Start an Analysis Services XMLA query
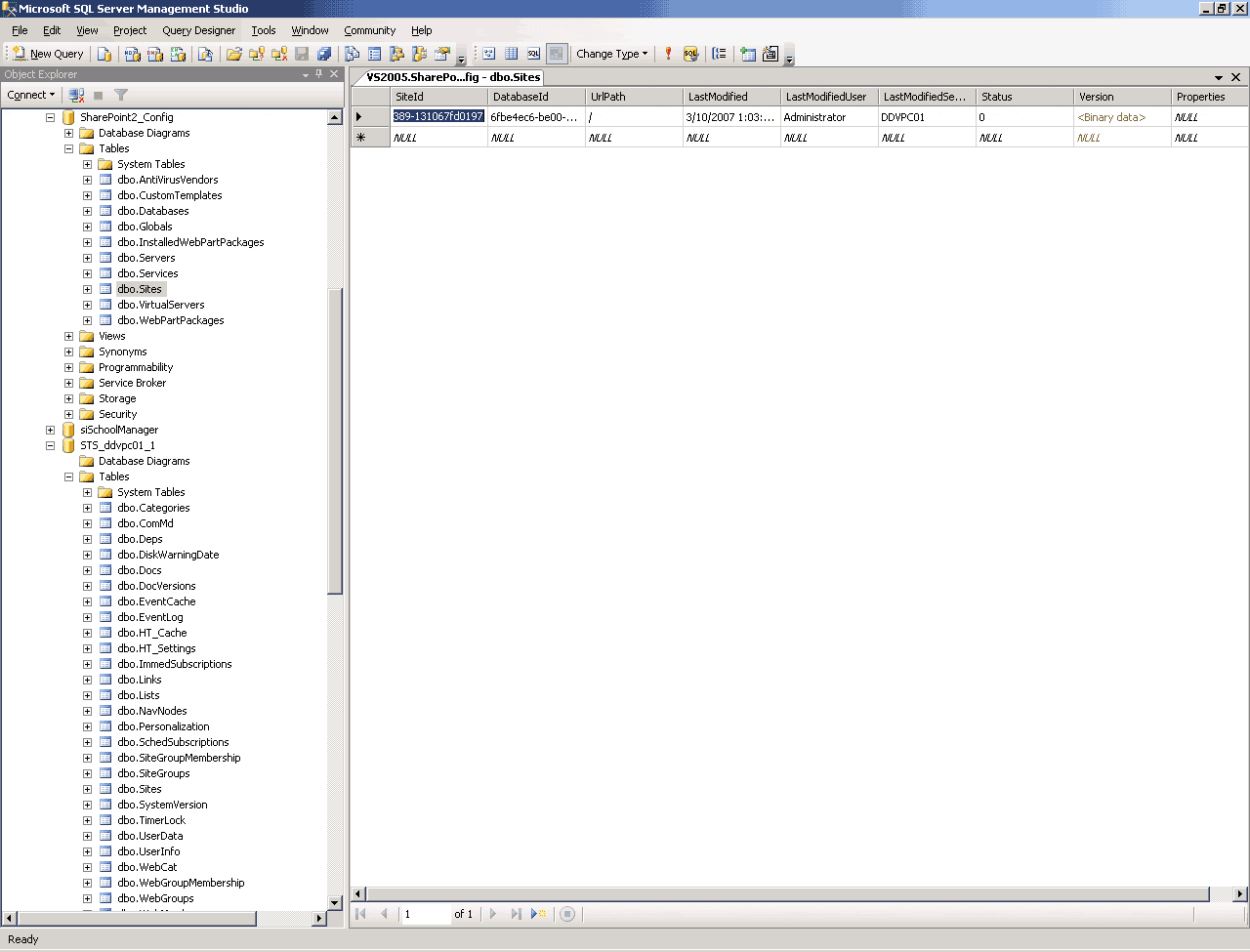This screenshot has width=1250, height=952. (178, 54)
